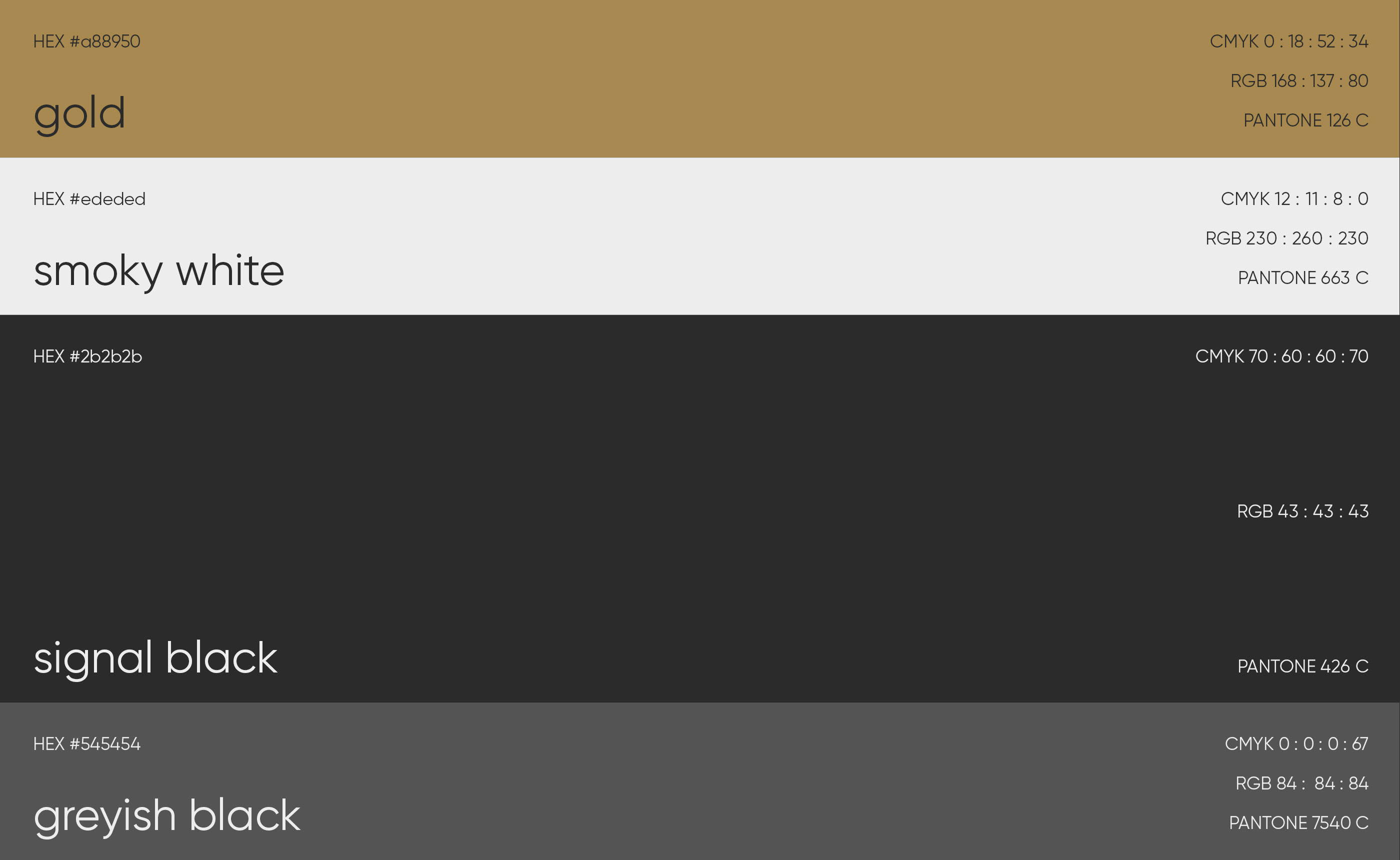Image resolution: width=1400 pixels, height=860 pixels.
Task: Select the CMYK 70 : 60 : 60 : 70 text
Action: click(x=1281, y=356)
